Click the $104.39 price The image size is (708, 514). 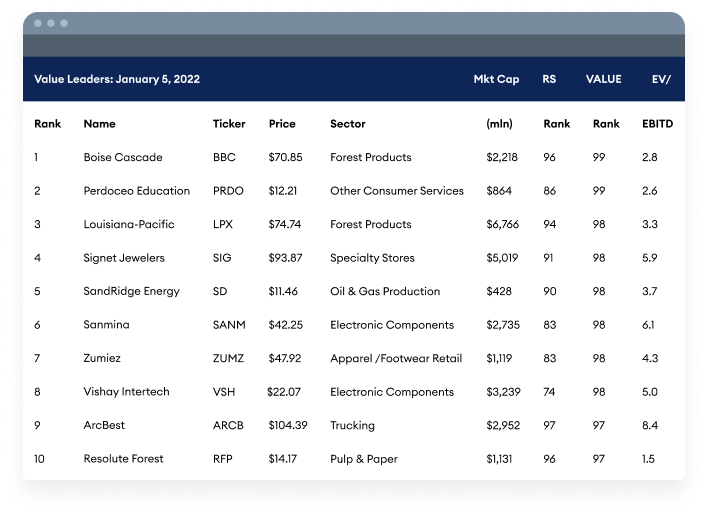point(288,425)
